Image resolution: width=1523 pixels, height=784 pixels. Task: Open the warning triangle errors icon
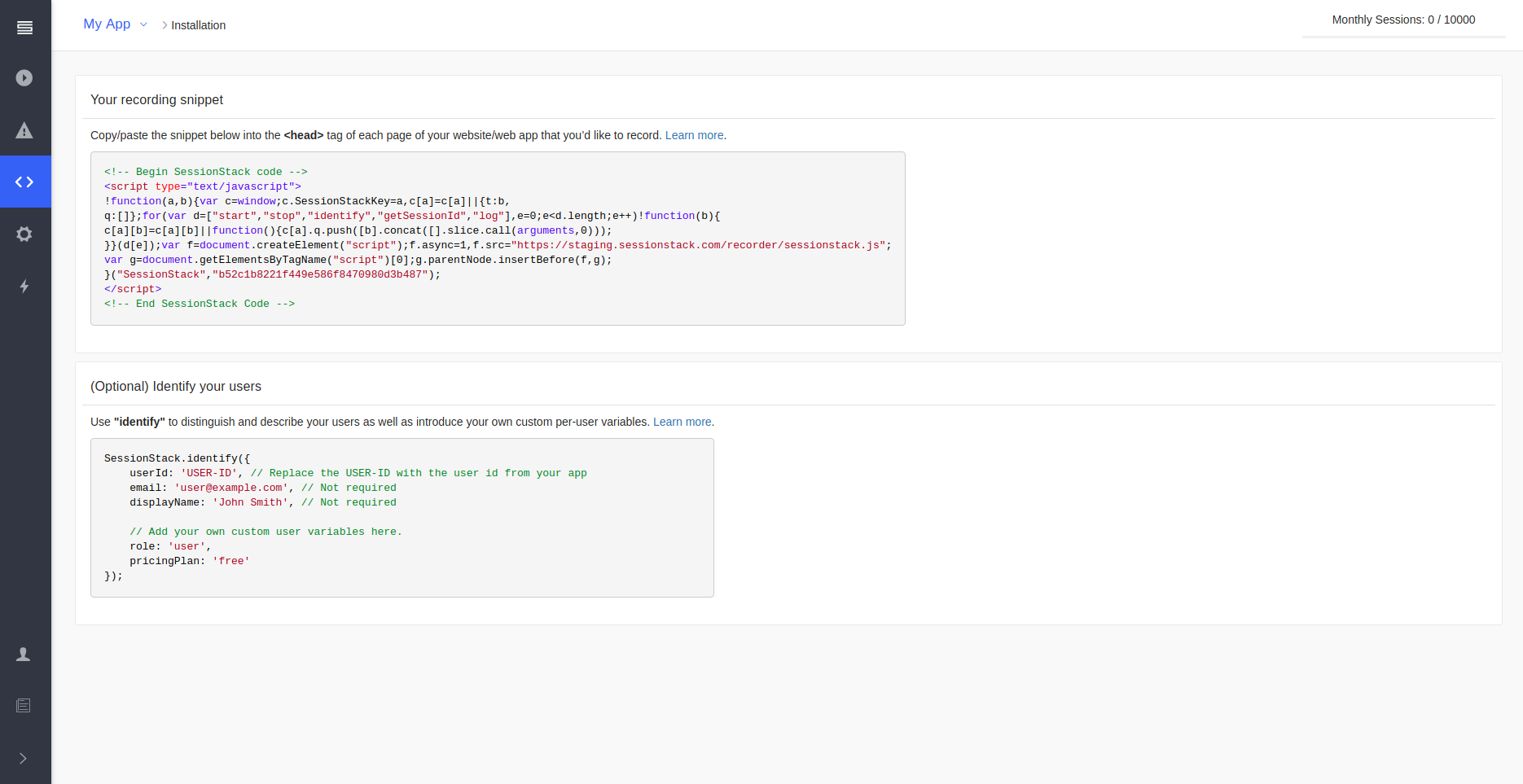[24, 130]
